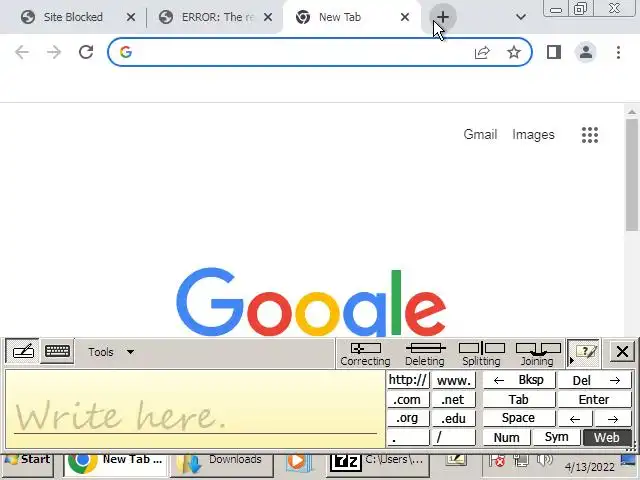Tap the left arrow cursor key
Screen dimensions: 640x480
575,419
